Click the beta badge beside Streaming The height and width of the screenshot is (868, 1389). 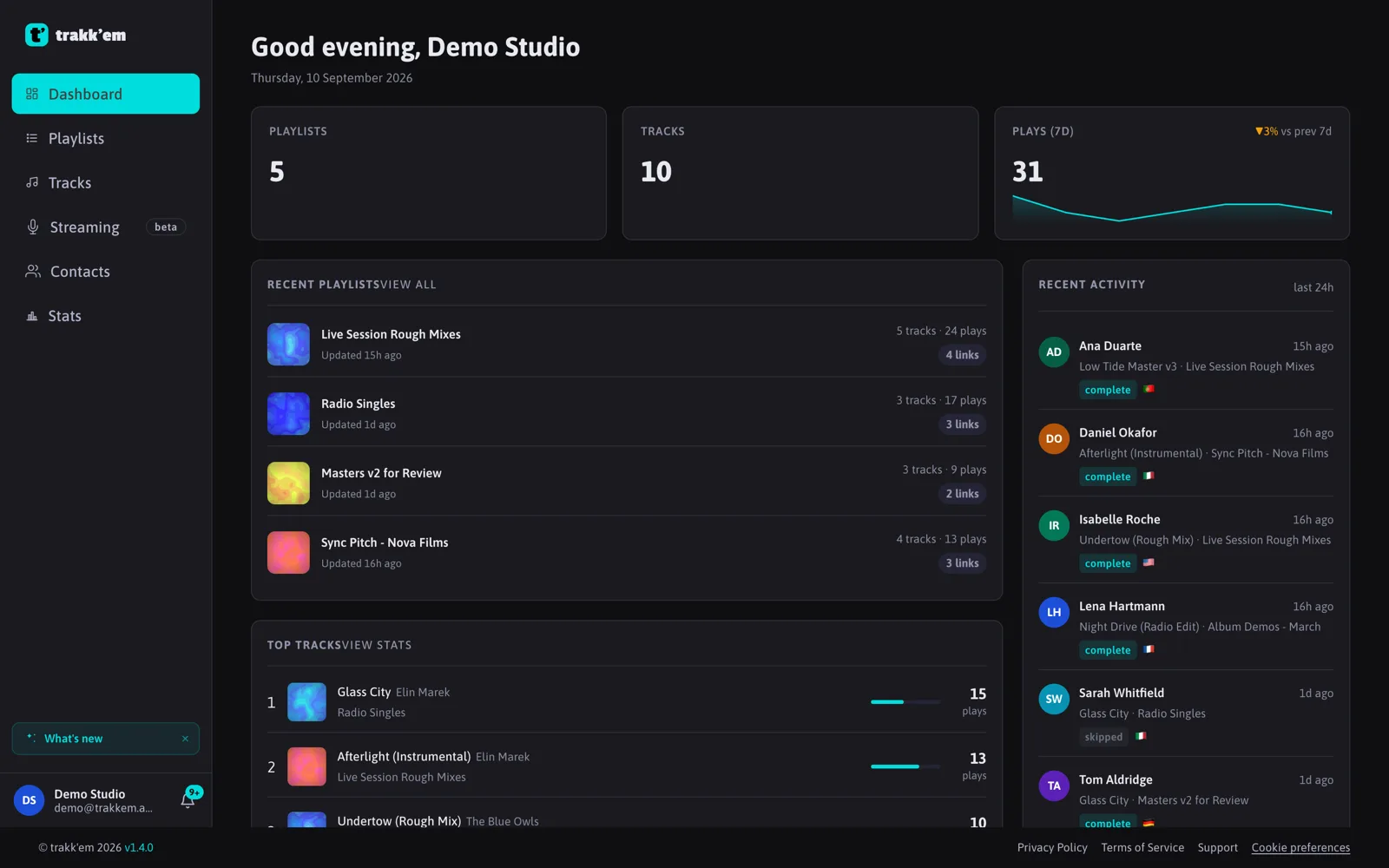166,227
